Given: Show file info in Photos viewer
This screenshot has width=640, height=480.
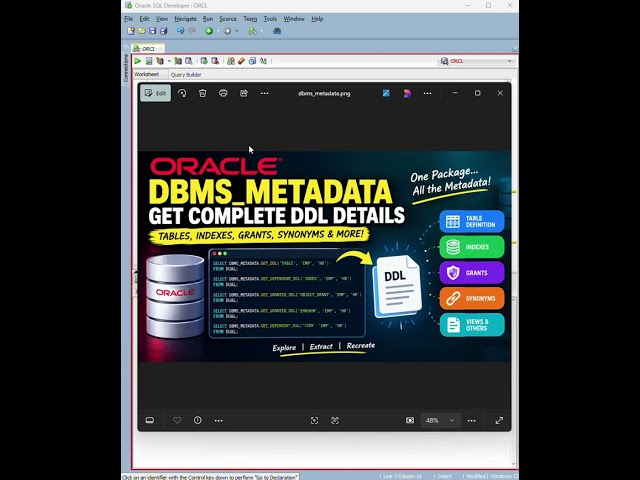Looking at the screenshot, I should coord(198,420).
